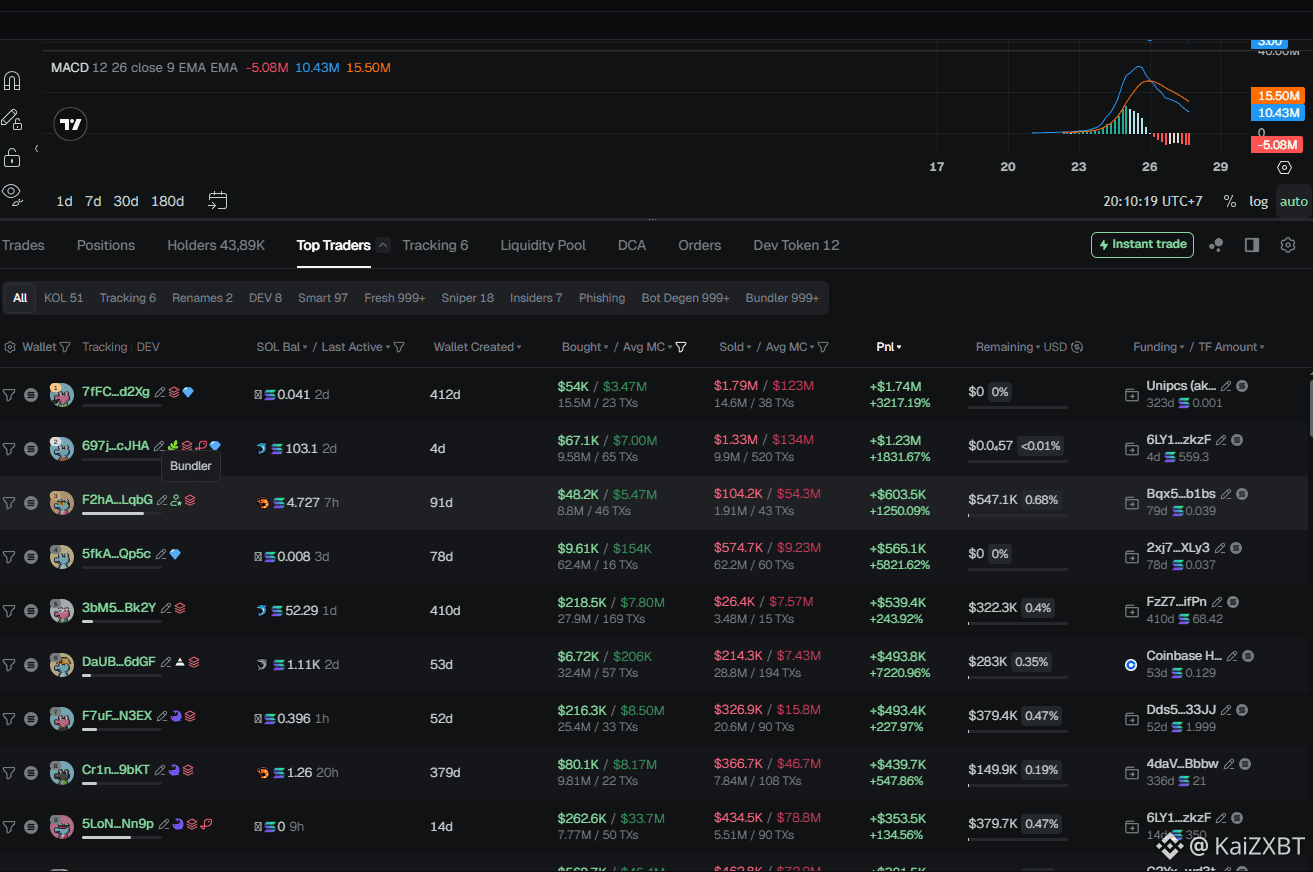Open the Liquidity Pool tab
The height and width of the screenshot is (872, 1313).
543,245
